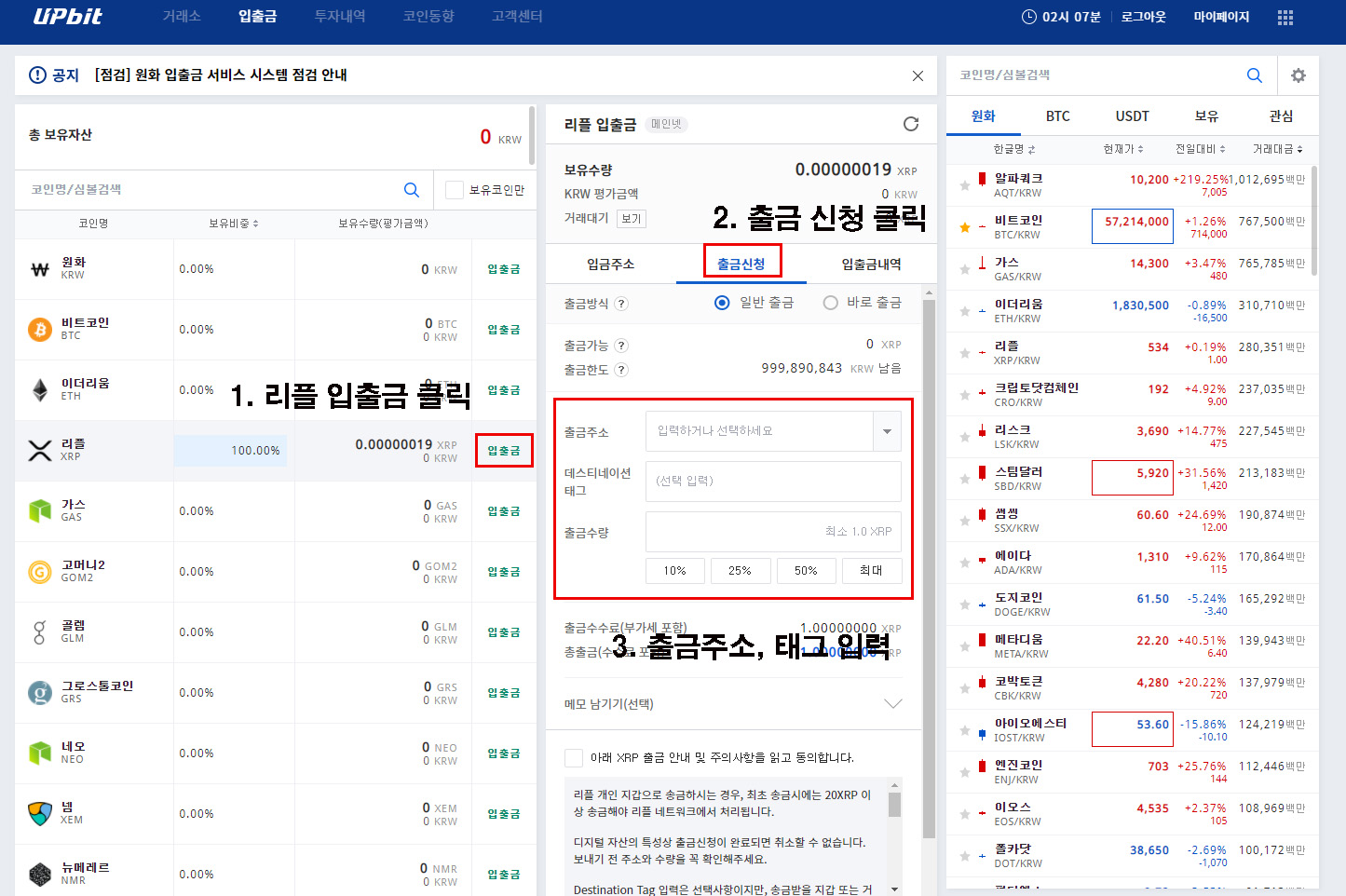This screenshot has width=1346, height=896.
Task: Sort market list by 전일대비
Action: (1200, 149)
